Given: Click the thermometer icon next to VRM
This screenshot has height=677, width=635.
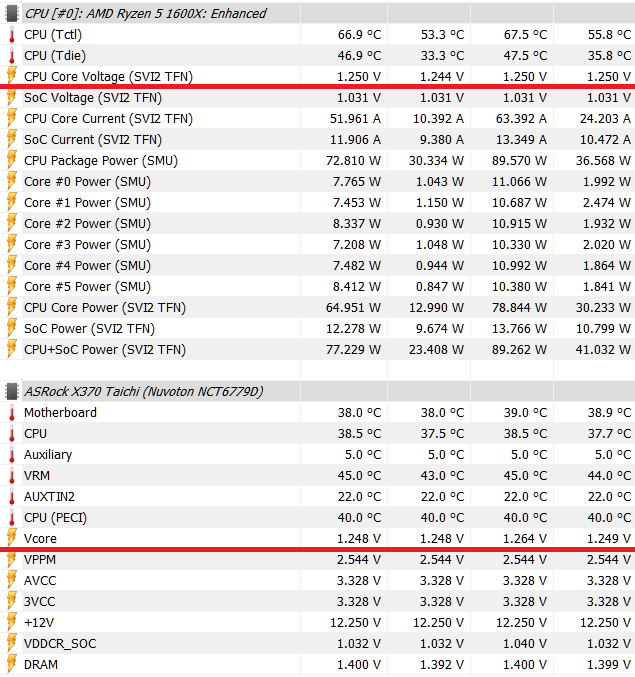Looking at the screenshot, I should (12, 476).
